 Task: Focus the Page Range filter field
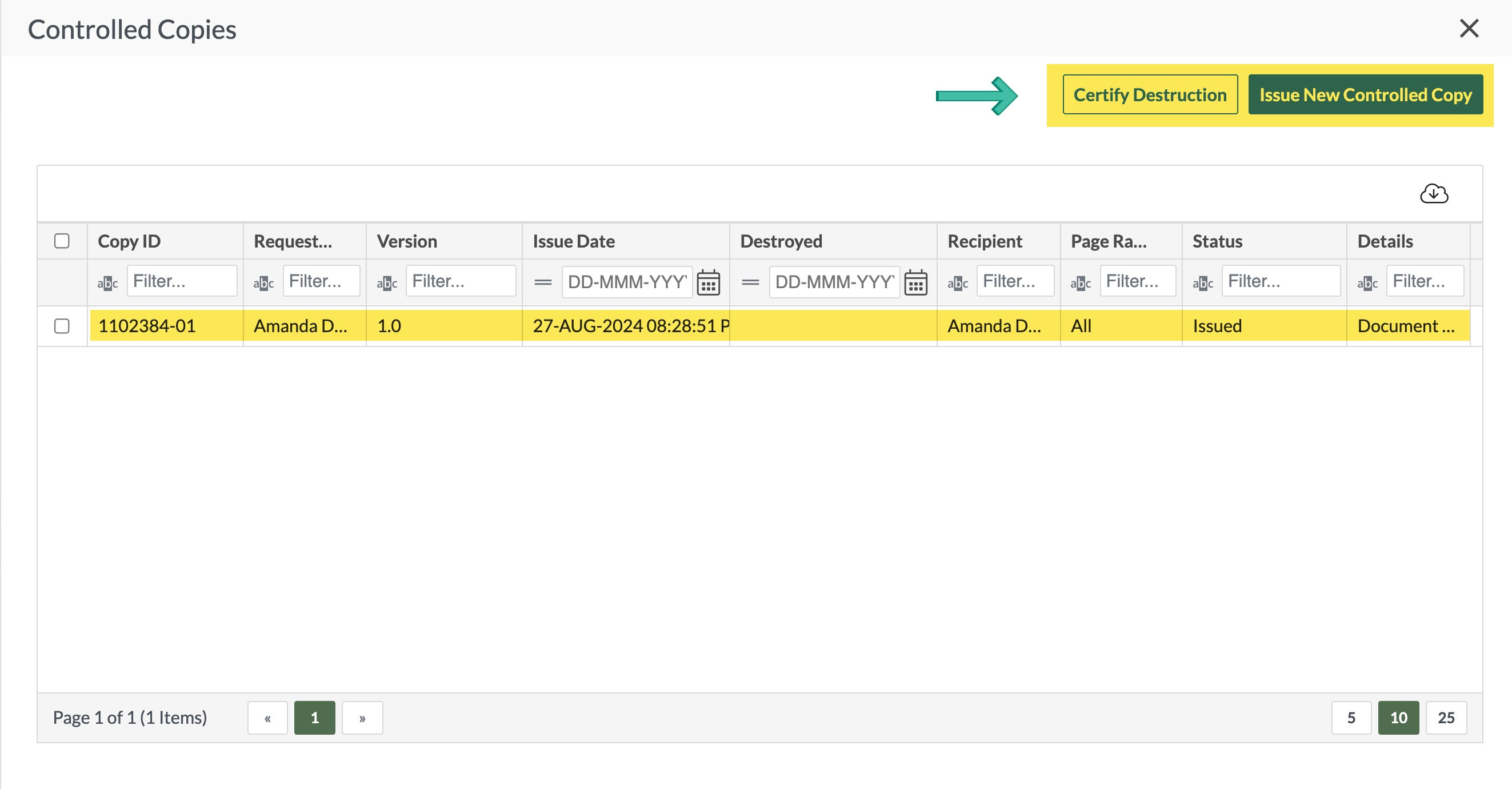click(1138, 281)
